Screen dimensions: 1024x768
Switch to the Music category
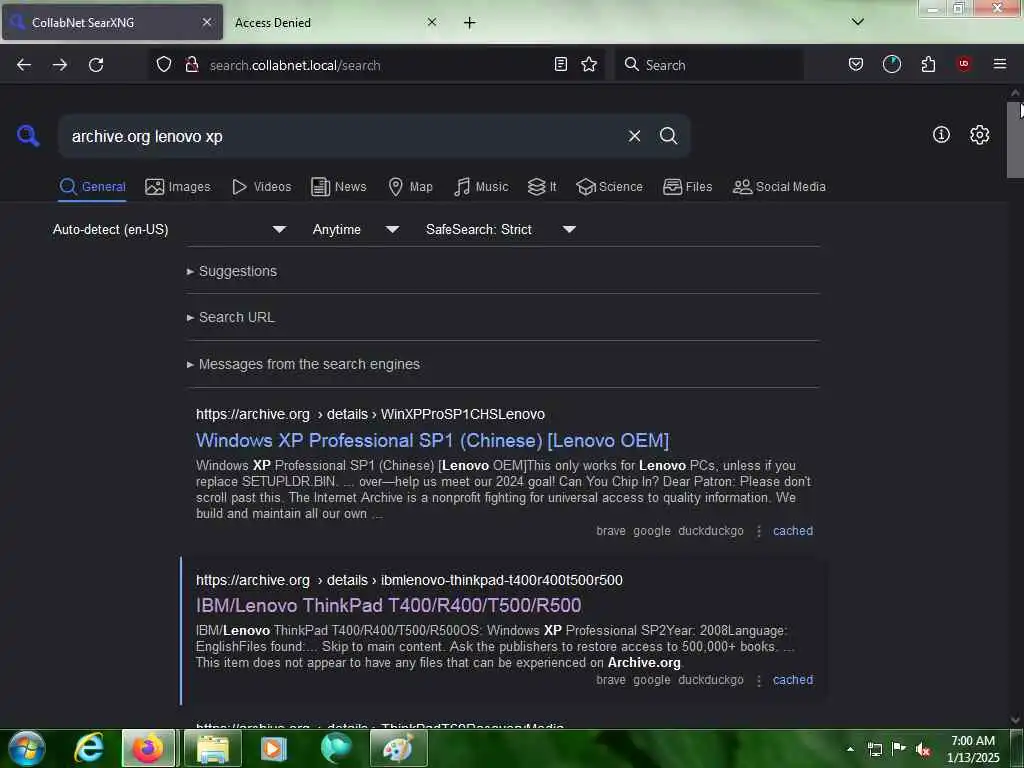481,187
